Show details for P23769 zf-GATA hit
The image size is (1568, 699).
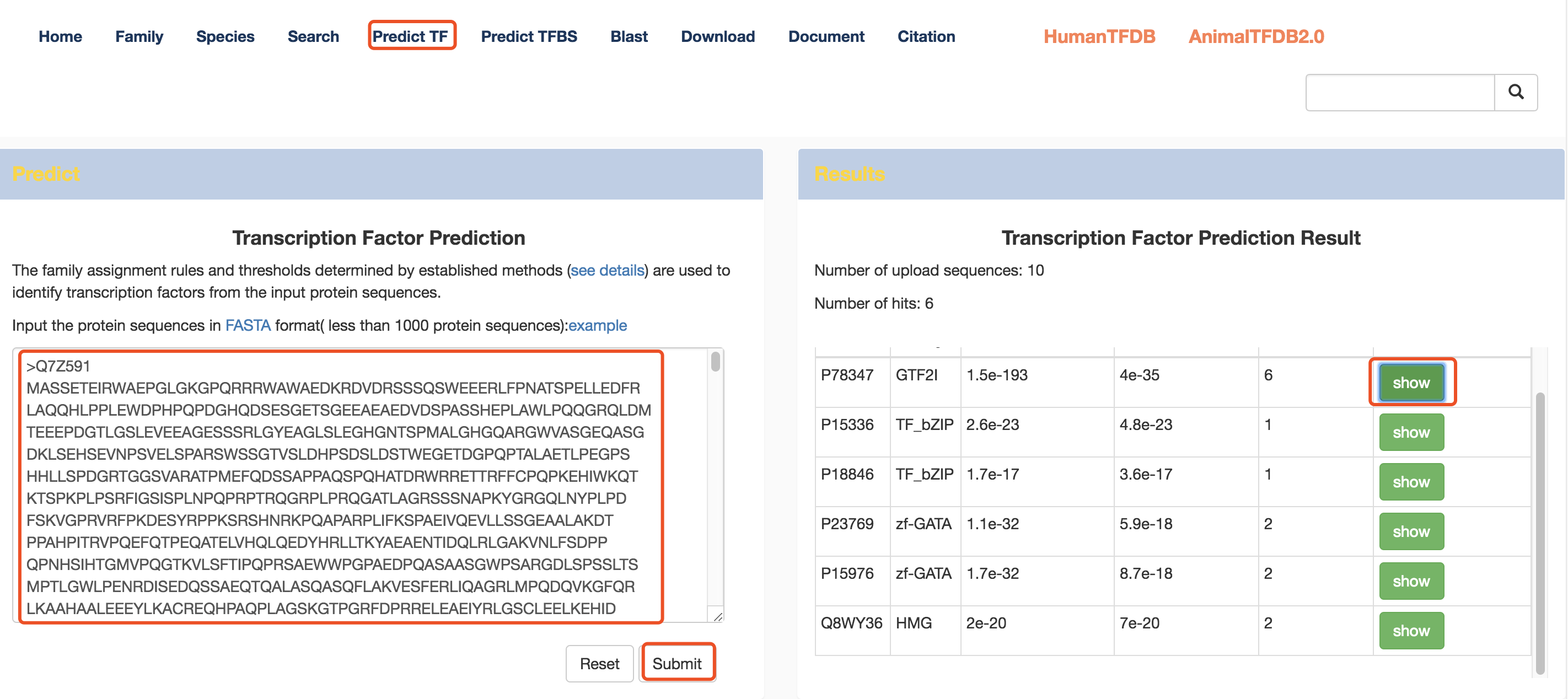pyautogui.click(x=1410, y=532)
